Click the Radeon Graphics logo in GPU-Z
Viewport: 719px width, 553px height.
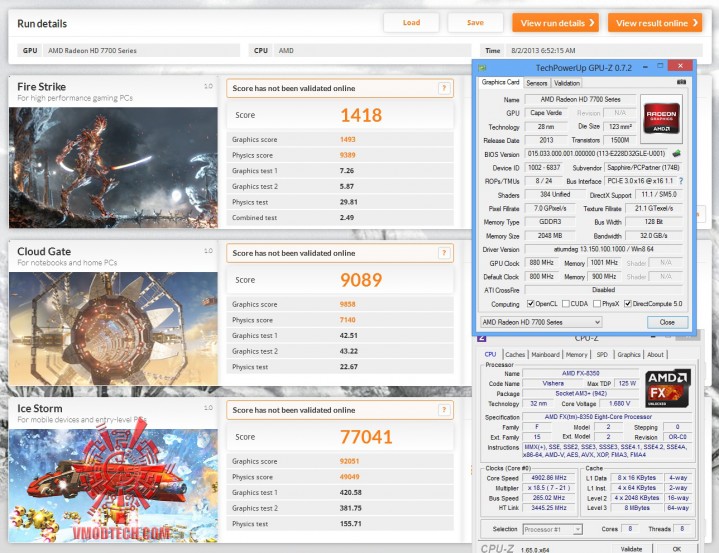[661, 118]
